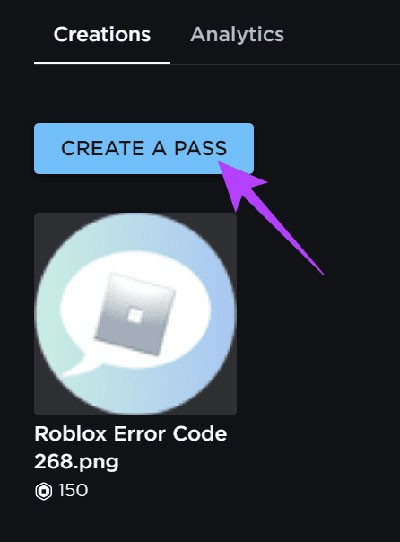Click the Analytics label text
This screenshot has width=400, height=542.
click(x=237, y=34)
